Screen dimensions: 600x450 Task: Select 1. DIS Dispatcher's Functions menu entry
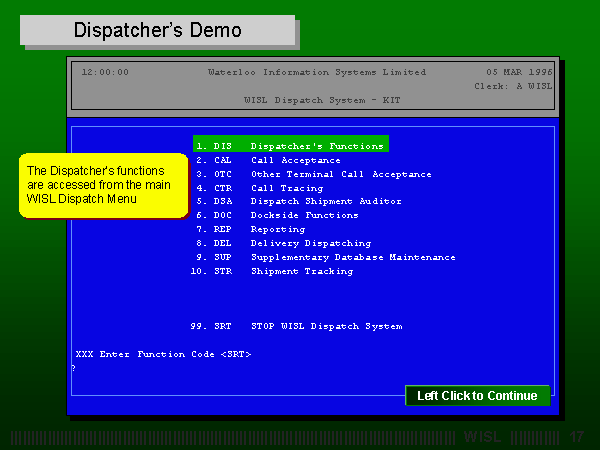(291, 144)
